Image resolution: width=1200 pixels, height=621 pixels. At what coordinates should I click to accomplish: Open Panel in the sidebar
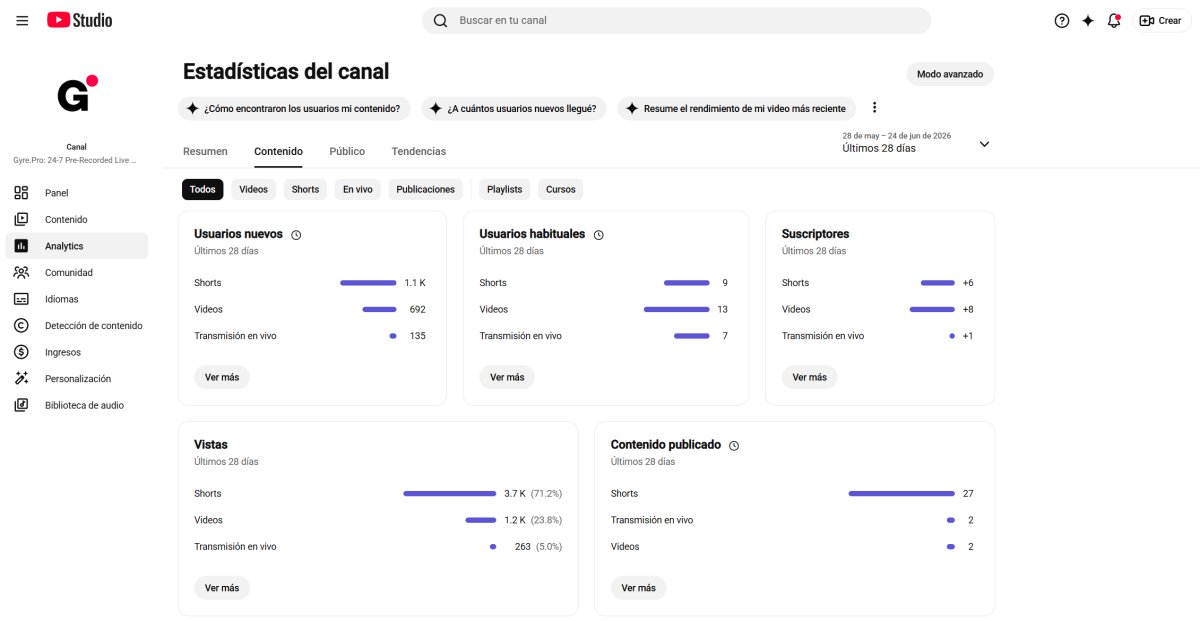point(76,193)
